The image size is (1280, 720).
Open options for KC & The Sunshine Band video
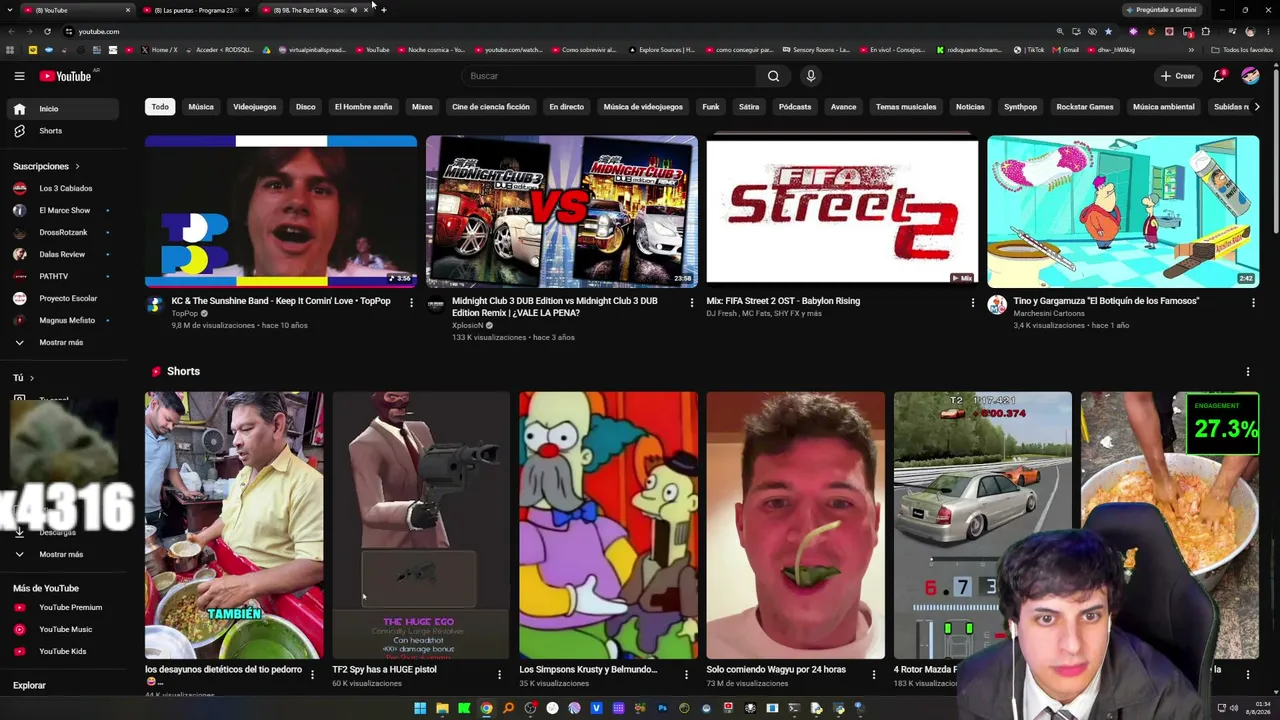click(x=411, y=302)
